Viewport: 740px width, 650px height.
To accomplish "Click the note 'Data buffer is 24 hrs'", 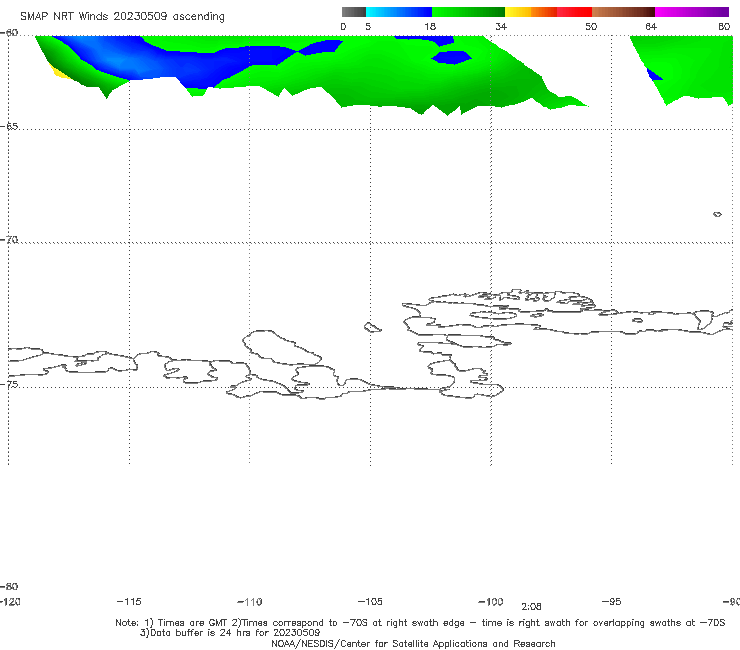I will click(202, 633).
